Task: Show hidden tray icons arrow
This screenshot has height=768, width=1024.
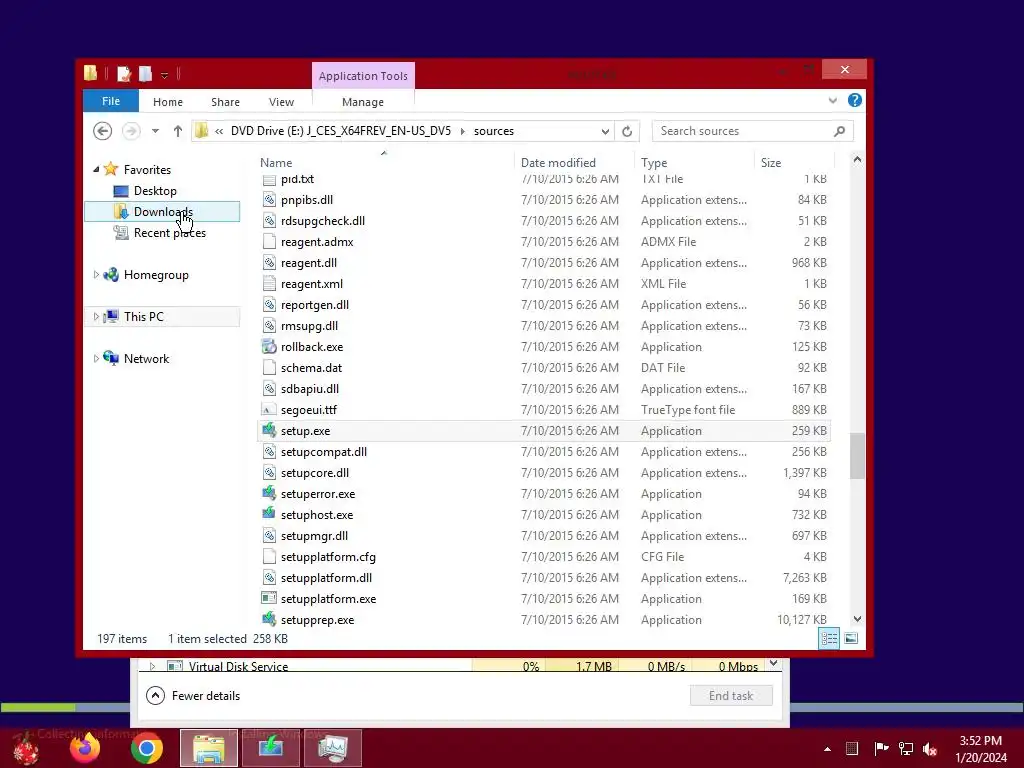Action: click(827, 749)
